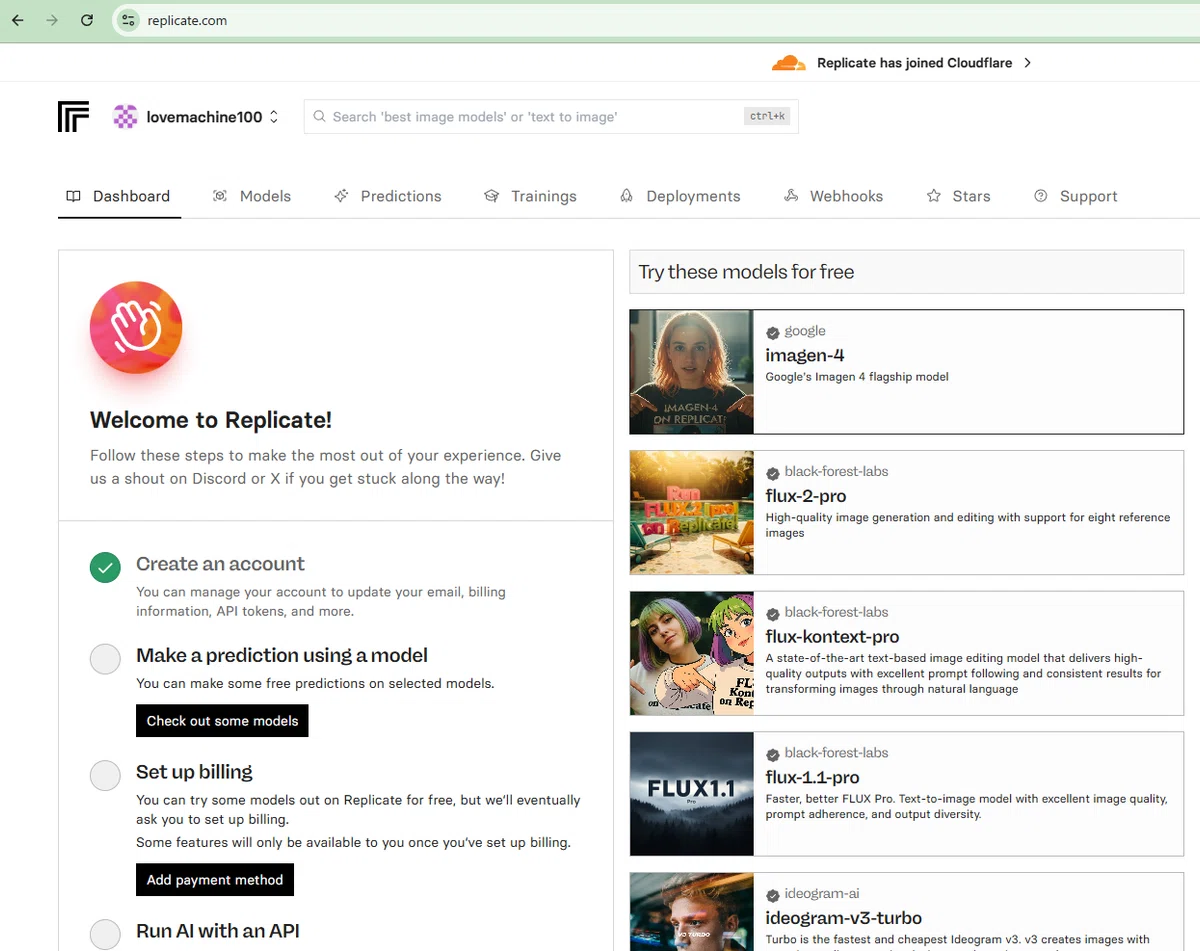Open the ideogram-v3-turbo model title

[843, 918]
